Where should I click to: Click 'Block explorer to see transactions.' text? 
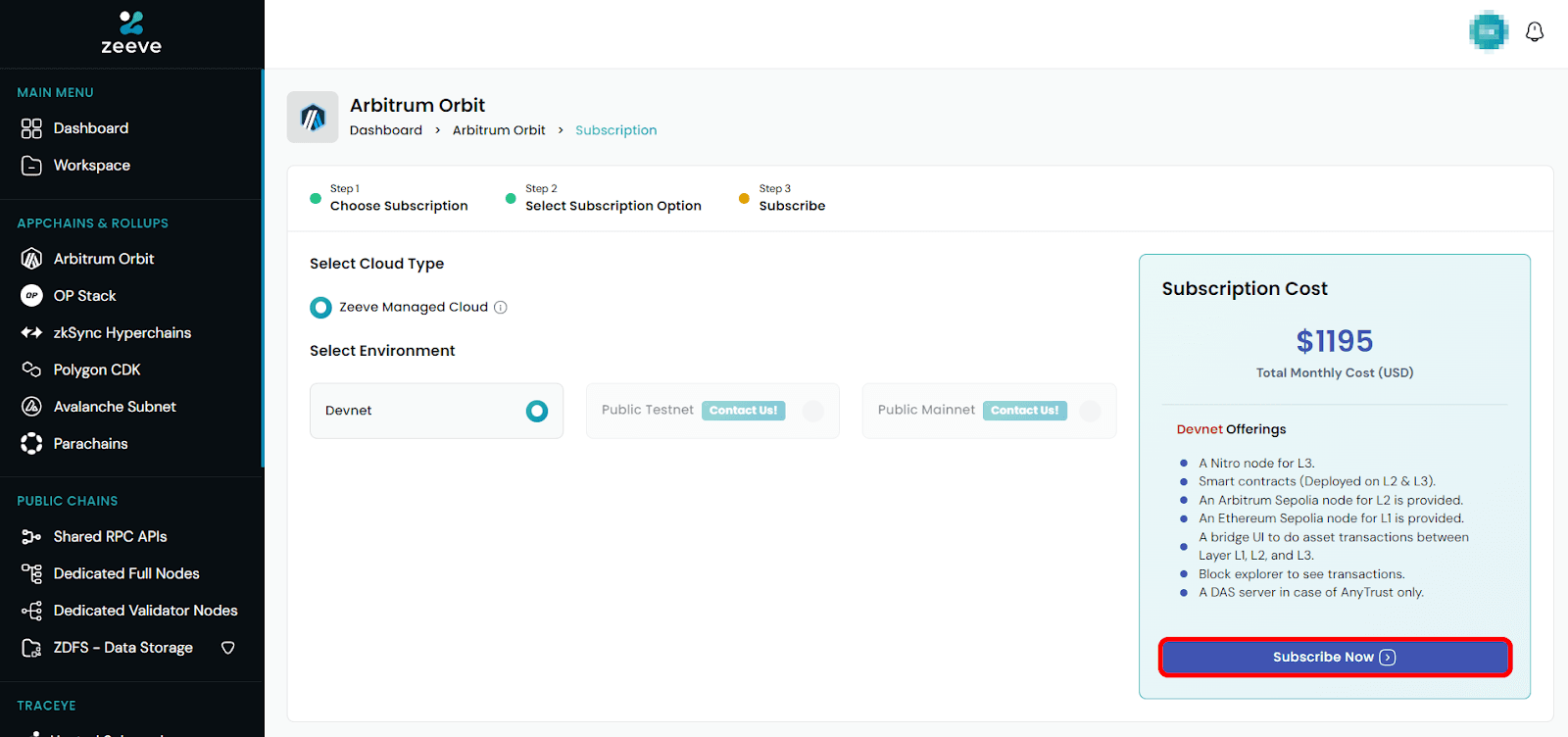tap(1301, 574)
